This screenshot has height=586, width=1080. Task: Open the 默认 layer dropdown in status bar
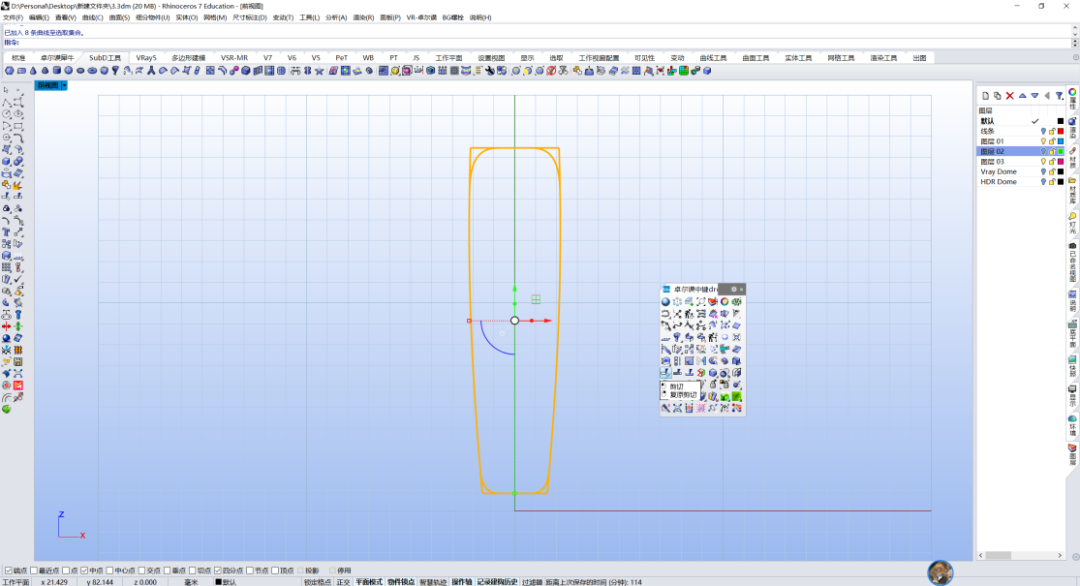(226, 582)
